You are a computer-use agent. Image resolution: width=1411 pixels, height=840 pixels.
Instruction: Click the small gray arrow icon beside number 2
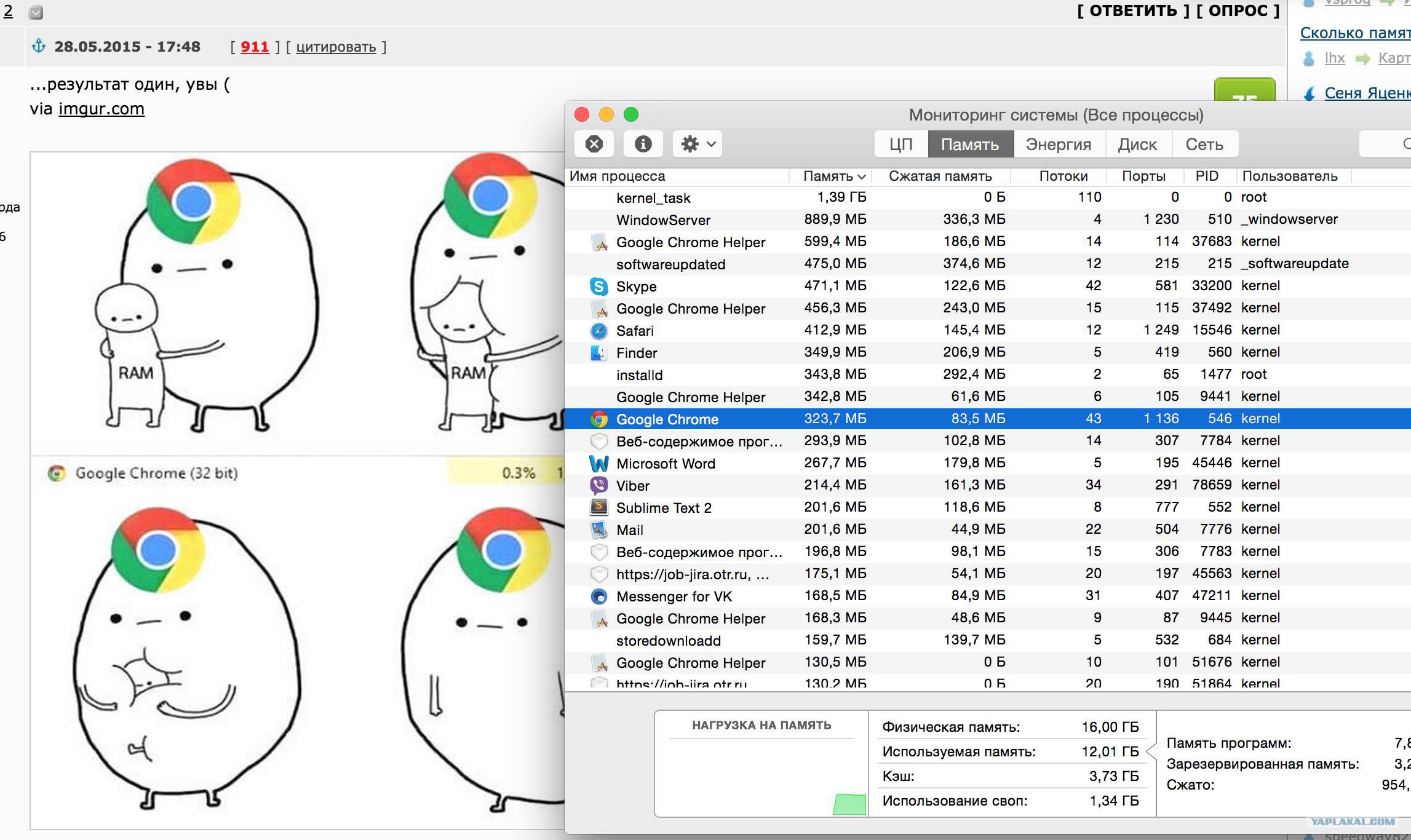[36, 12]
